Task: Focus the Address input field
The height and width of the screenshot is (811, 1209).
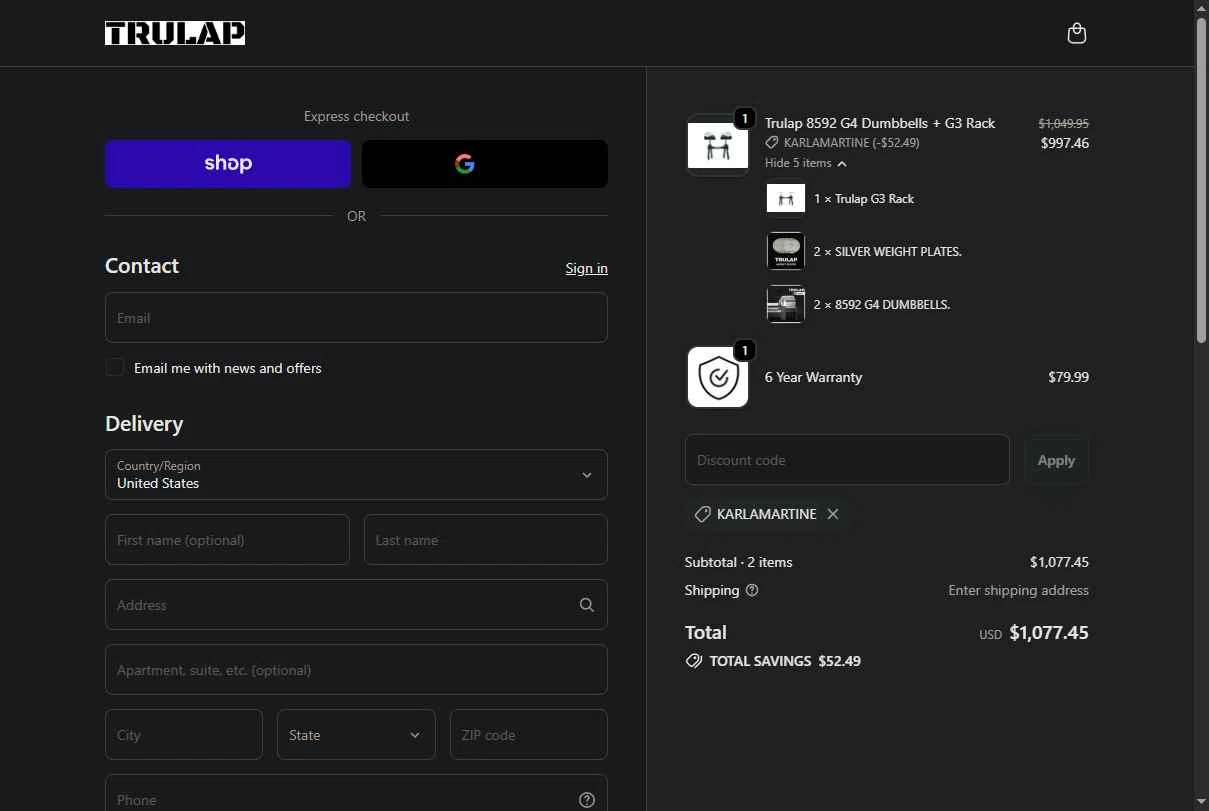Action: click(x=356, y=605)
